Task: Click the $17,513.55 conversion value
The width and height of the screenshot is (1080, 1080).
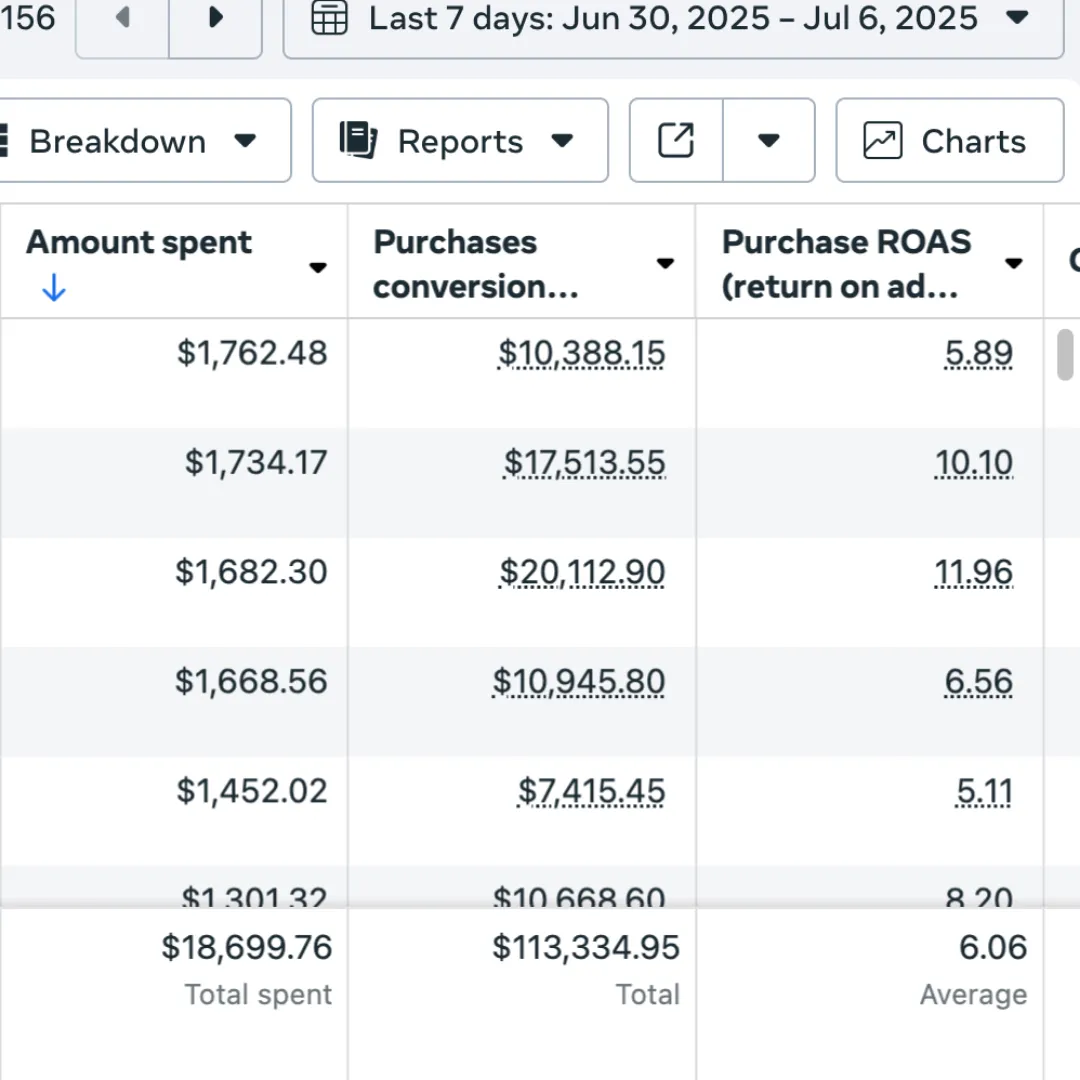Action: click(x=584, y=463)
